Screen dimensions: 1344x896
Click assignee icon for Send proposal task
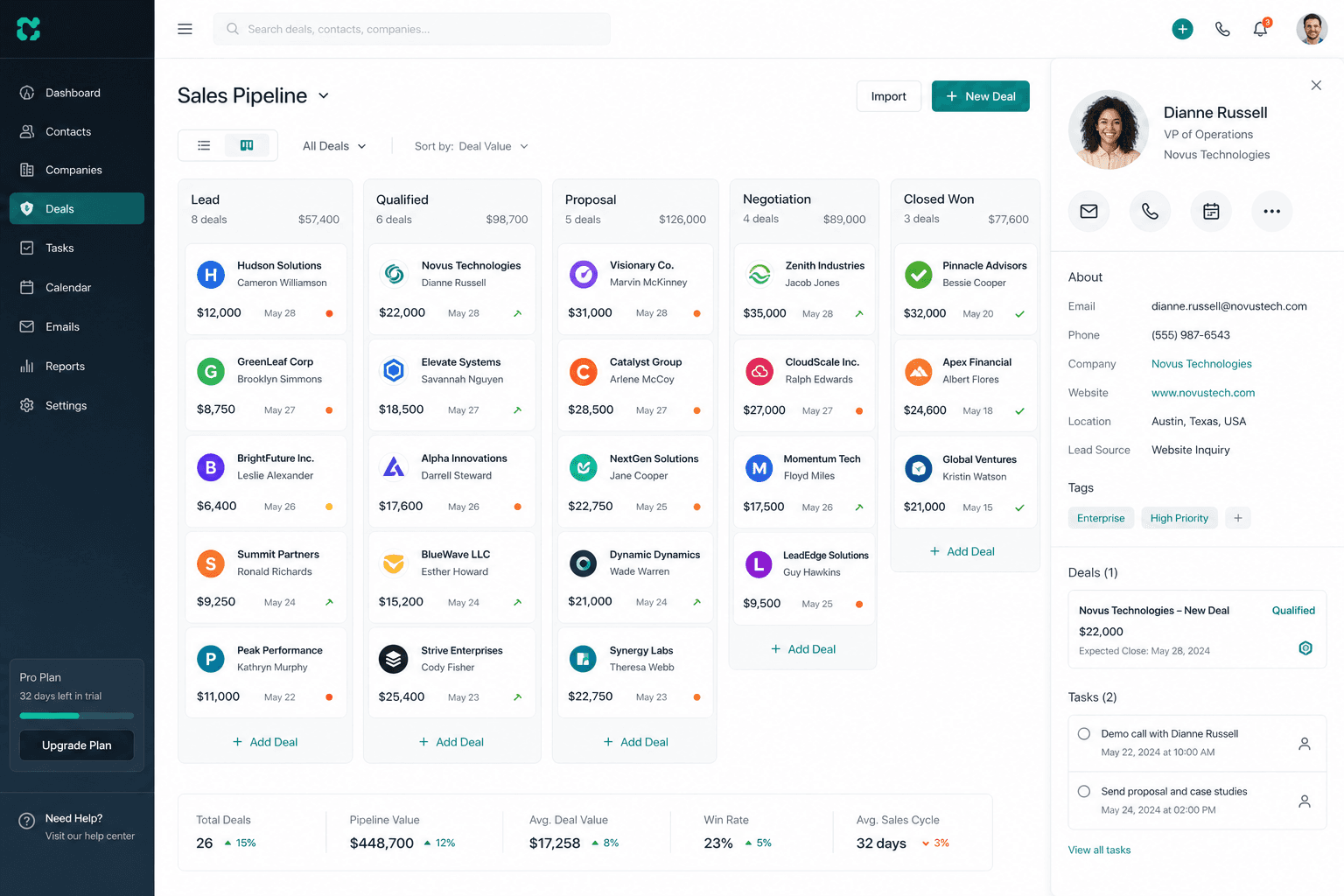tap(1304, 801)
